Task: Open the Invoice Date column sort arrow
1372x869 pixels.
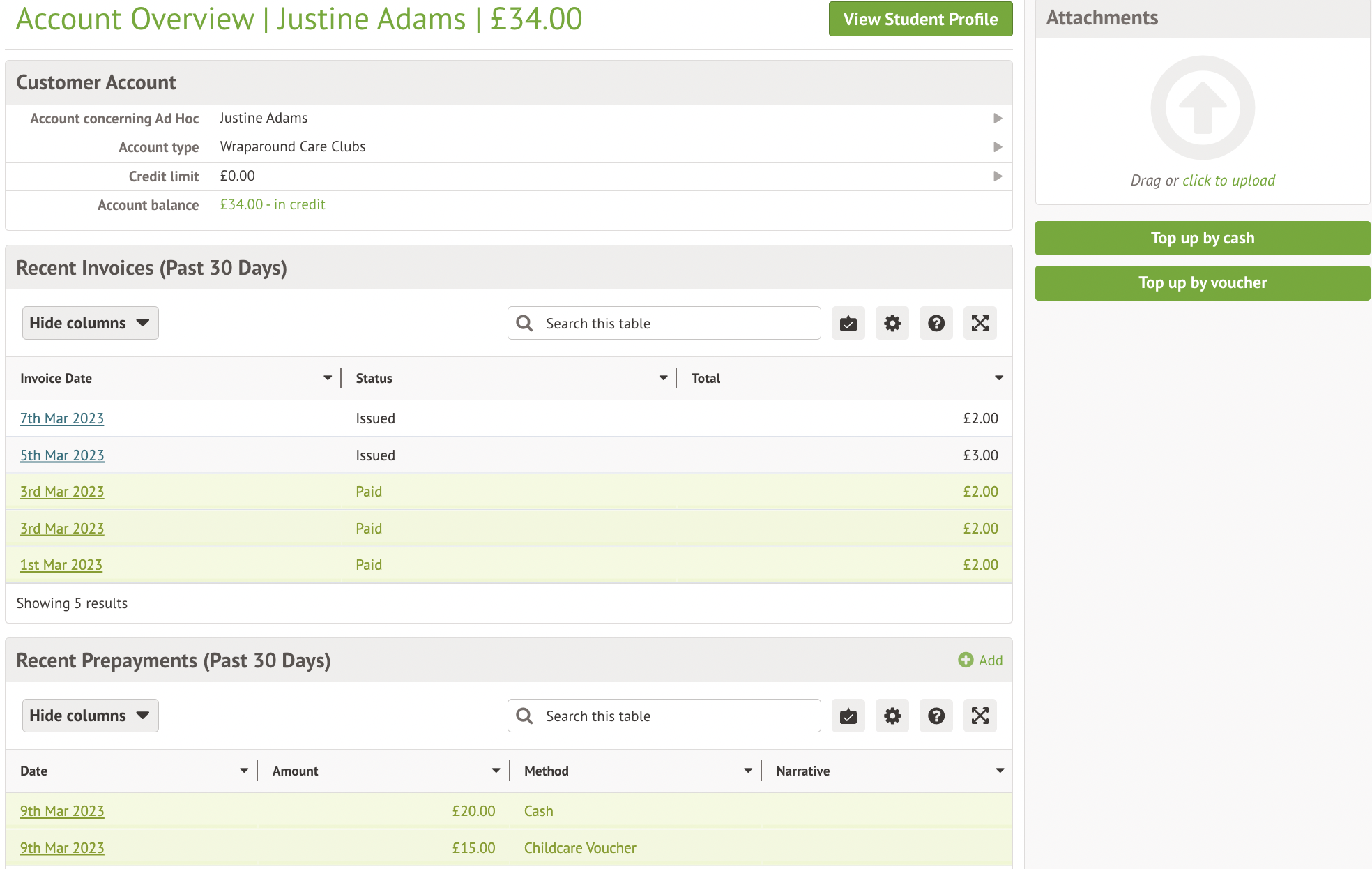Action: click(327, 378)
